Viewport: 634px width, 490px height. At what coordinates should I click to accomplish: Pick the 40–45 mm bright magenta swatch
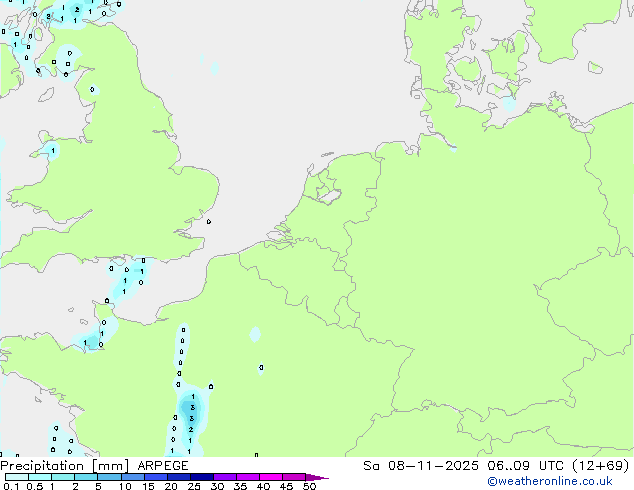271,477
